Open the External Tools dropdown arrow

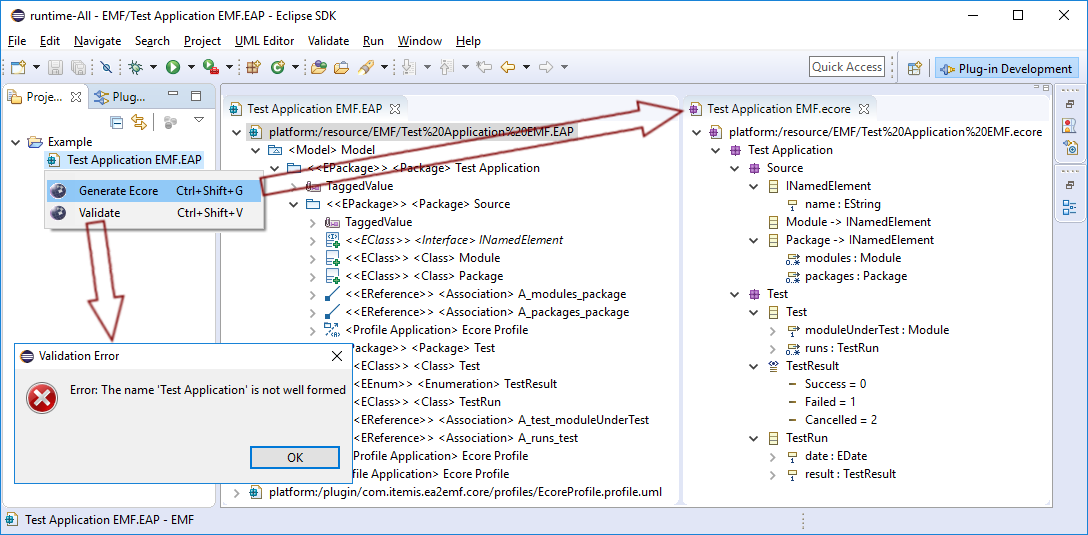[229, 67]
